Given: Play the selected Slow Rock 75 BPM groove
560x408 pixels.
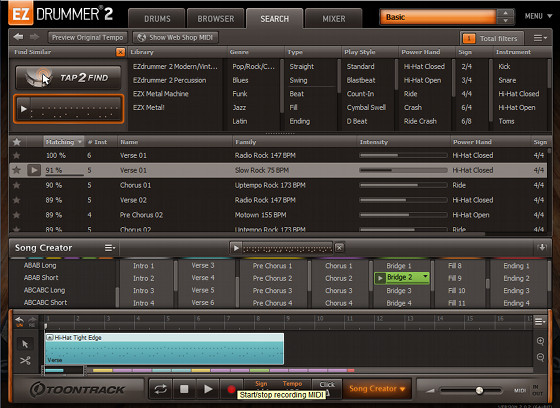Looking at the screenshot, I should [34, 170].
